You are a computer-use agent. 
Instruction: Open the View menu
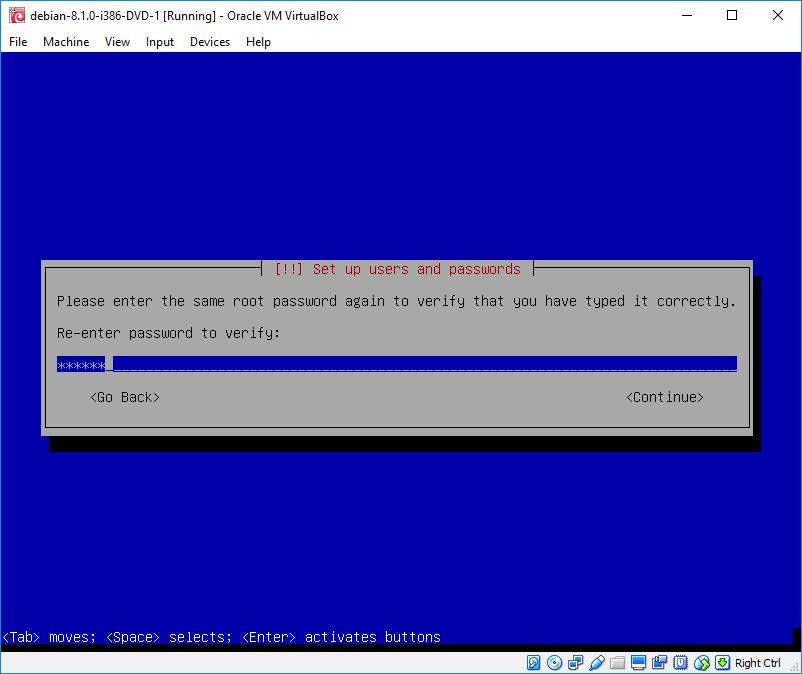[x=117, y=42]
